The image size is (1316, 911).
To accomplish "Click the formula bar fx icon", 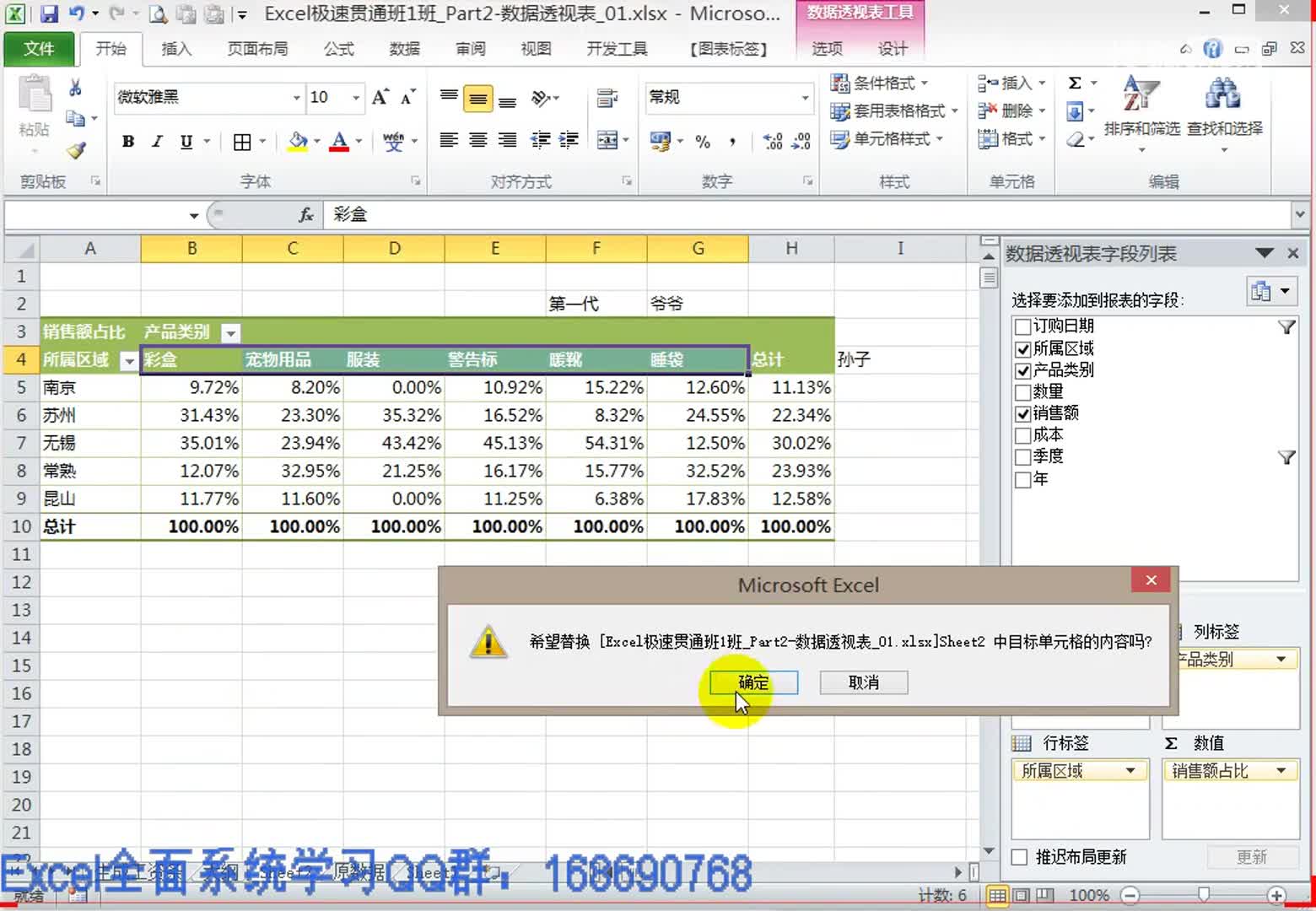I will [x=306, y=215].
